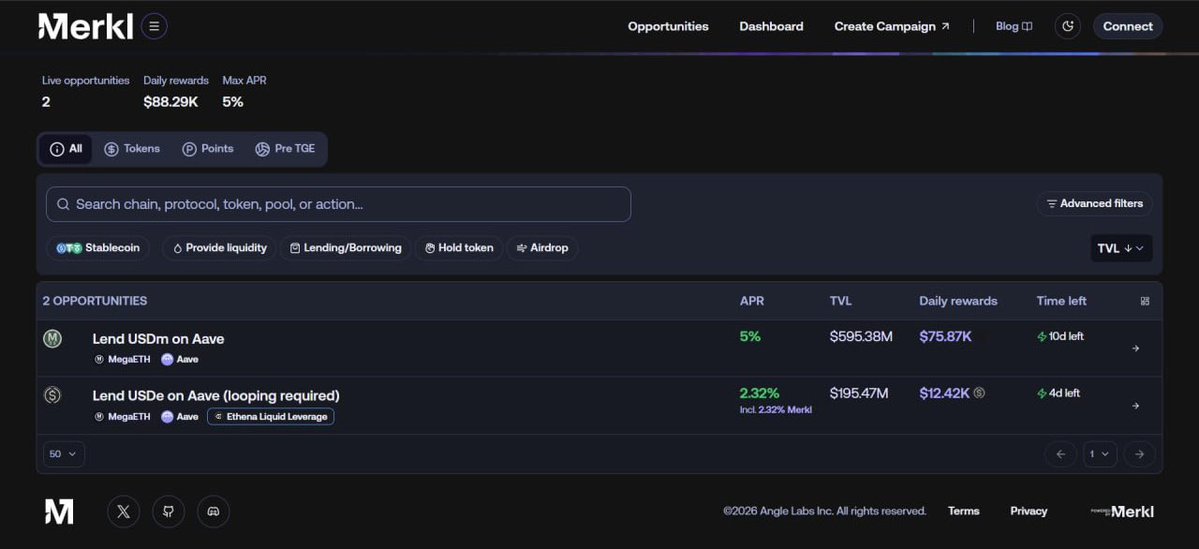Select the Pre TGE tab
1199x549 pixels.
click(x=285, y=149)
